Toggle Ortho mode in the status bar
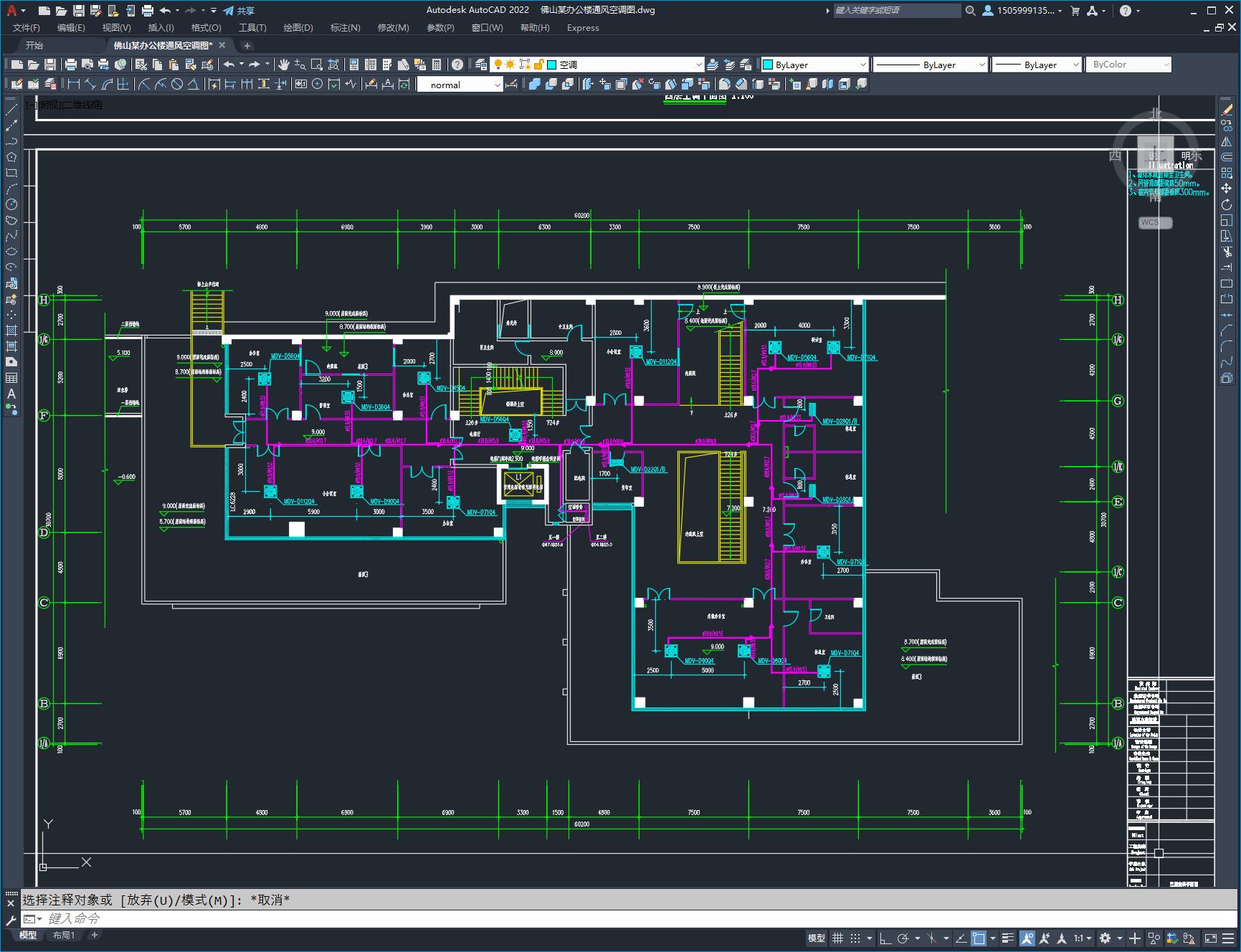 pyautogui.click(x=885, y=938)
